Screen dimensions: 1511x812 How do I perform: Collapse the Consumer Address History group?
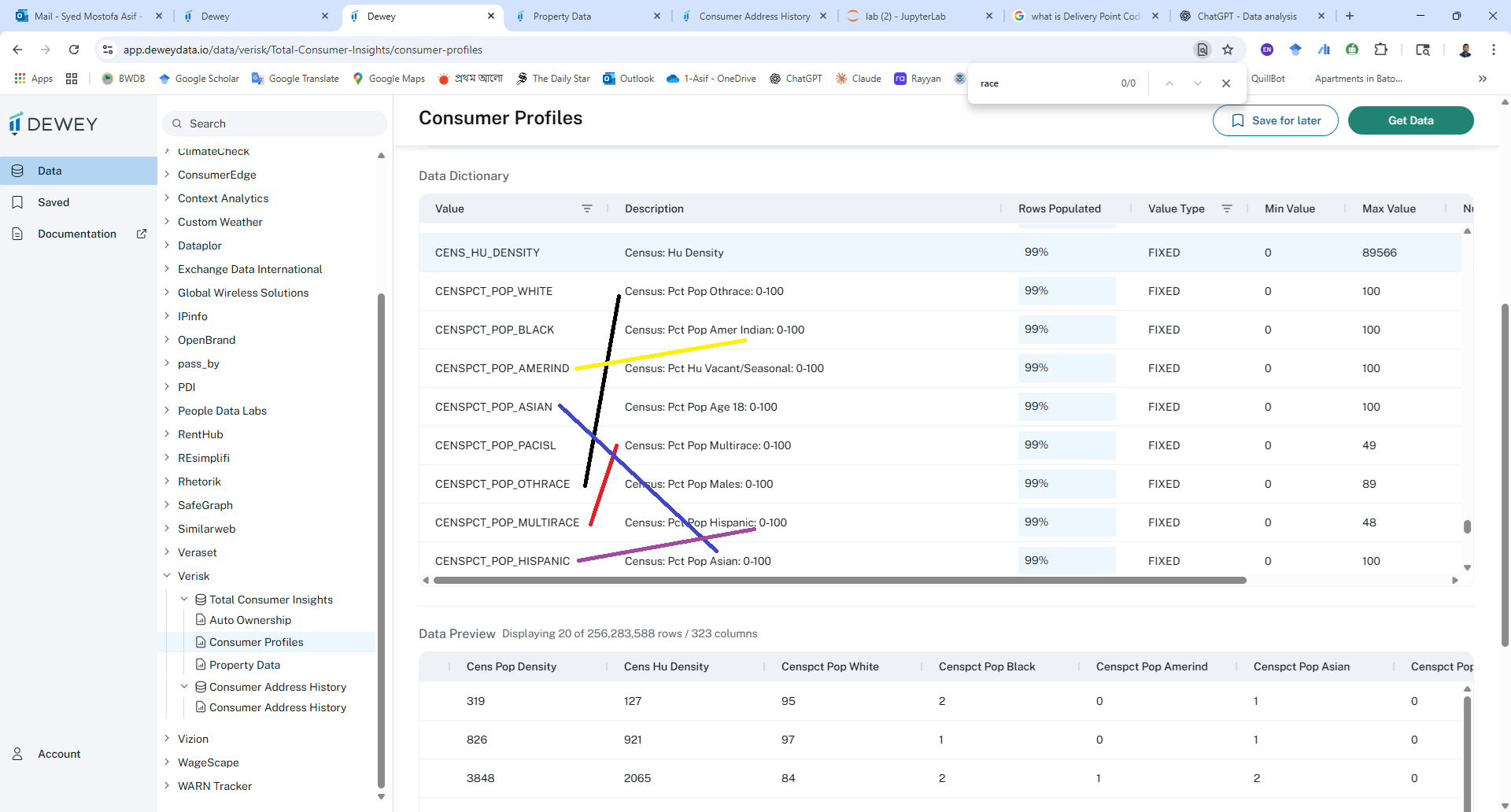coord(184,687)
